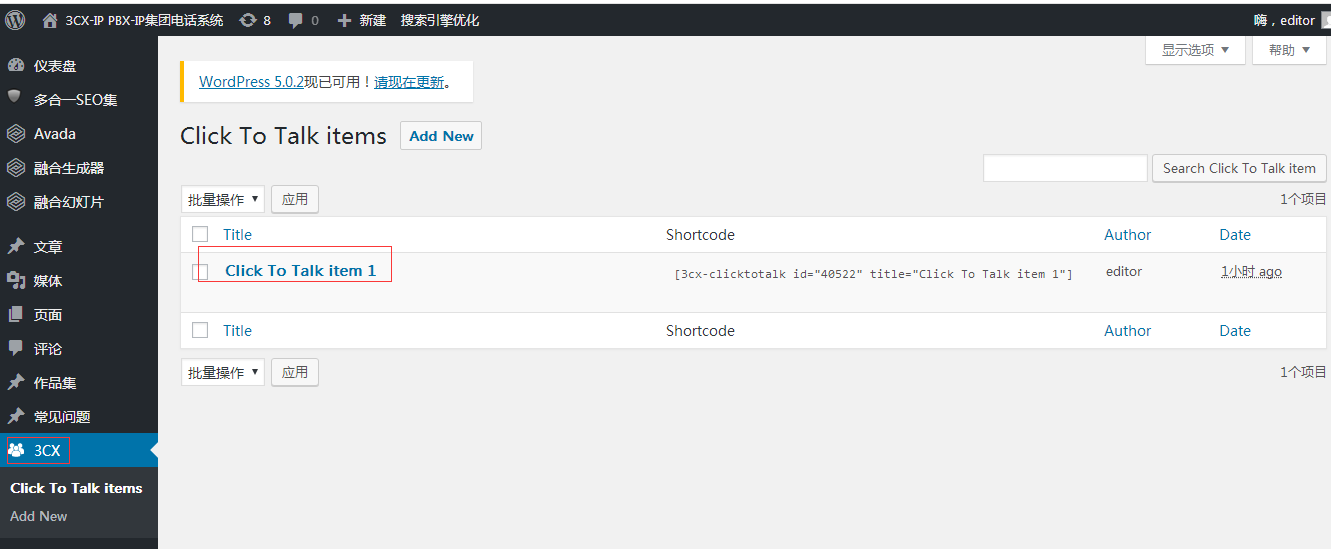1331x549 pixels.
Task: Click the Title column header
Action: 237,234
